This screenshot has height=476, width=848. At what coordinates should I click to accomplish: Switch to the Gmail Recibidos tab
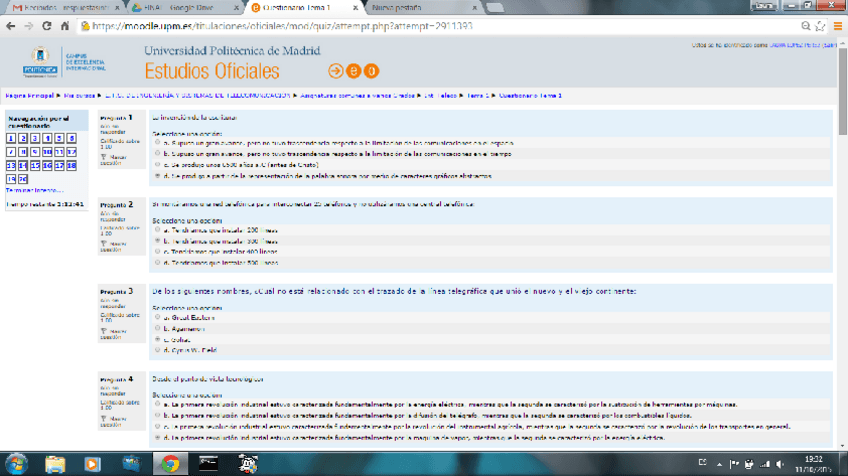tap(65, 8)
